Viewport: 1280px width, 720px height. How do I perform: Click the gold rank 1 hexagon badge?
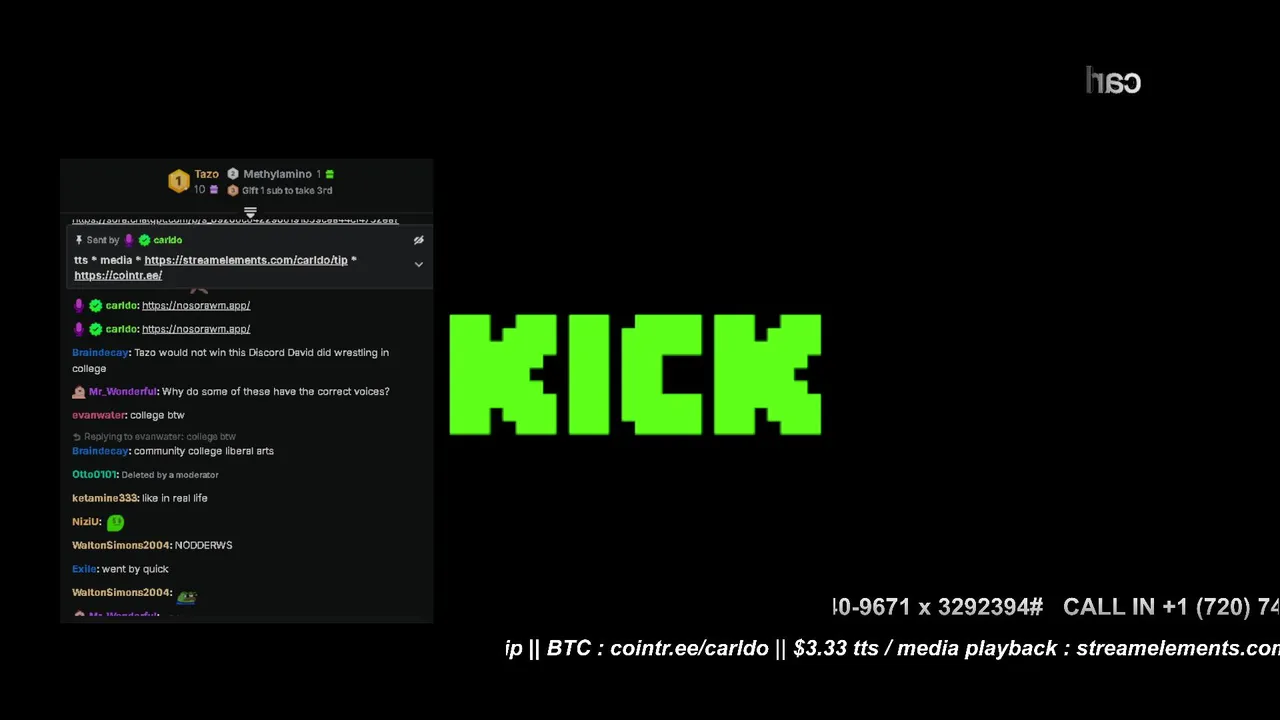(x=178, y=181)
